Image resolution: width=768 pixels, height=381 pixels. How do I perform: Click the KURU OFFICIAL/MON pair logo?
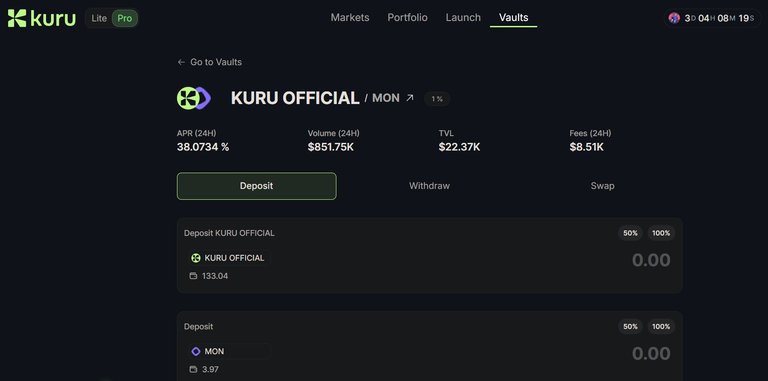point(193,98)
